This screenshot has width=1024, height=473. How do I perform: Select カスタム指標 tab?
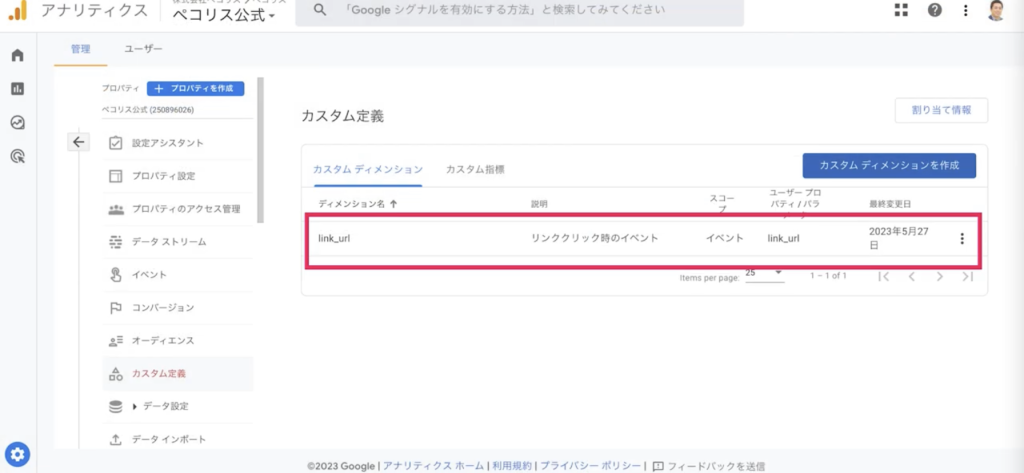click(475, 169)
